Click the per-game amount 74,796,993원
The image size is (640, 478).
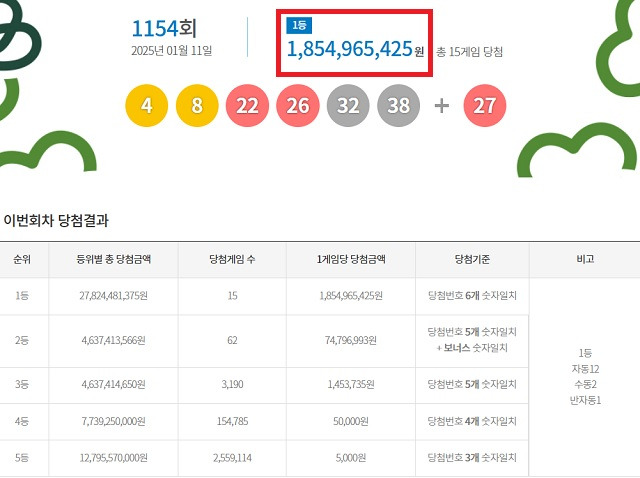tap(351, 340)
